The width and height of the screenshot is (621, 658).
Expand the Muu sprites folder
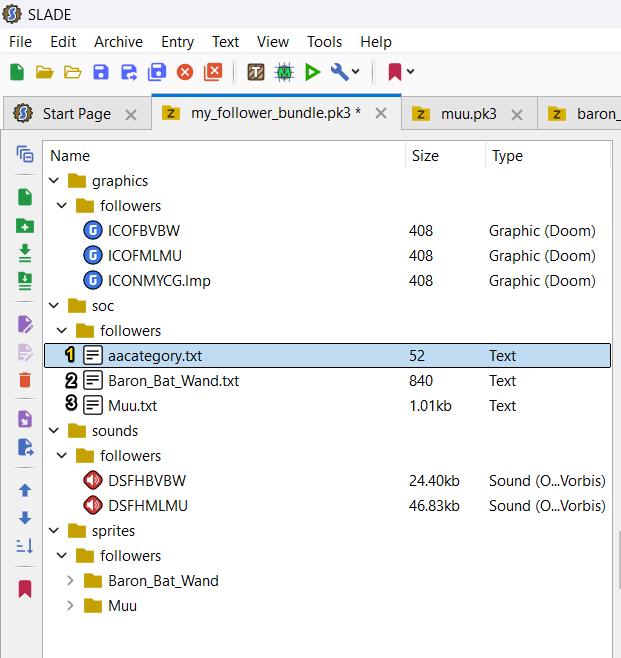(x=70, y=606)
